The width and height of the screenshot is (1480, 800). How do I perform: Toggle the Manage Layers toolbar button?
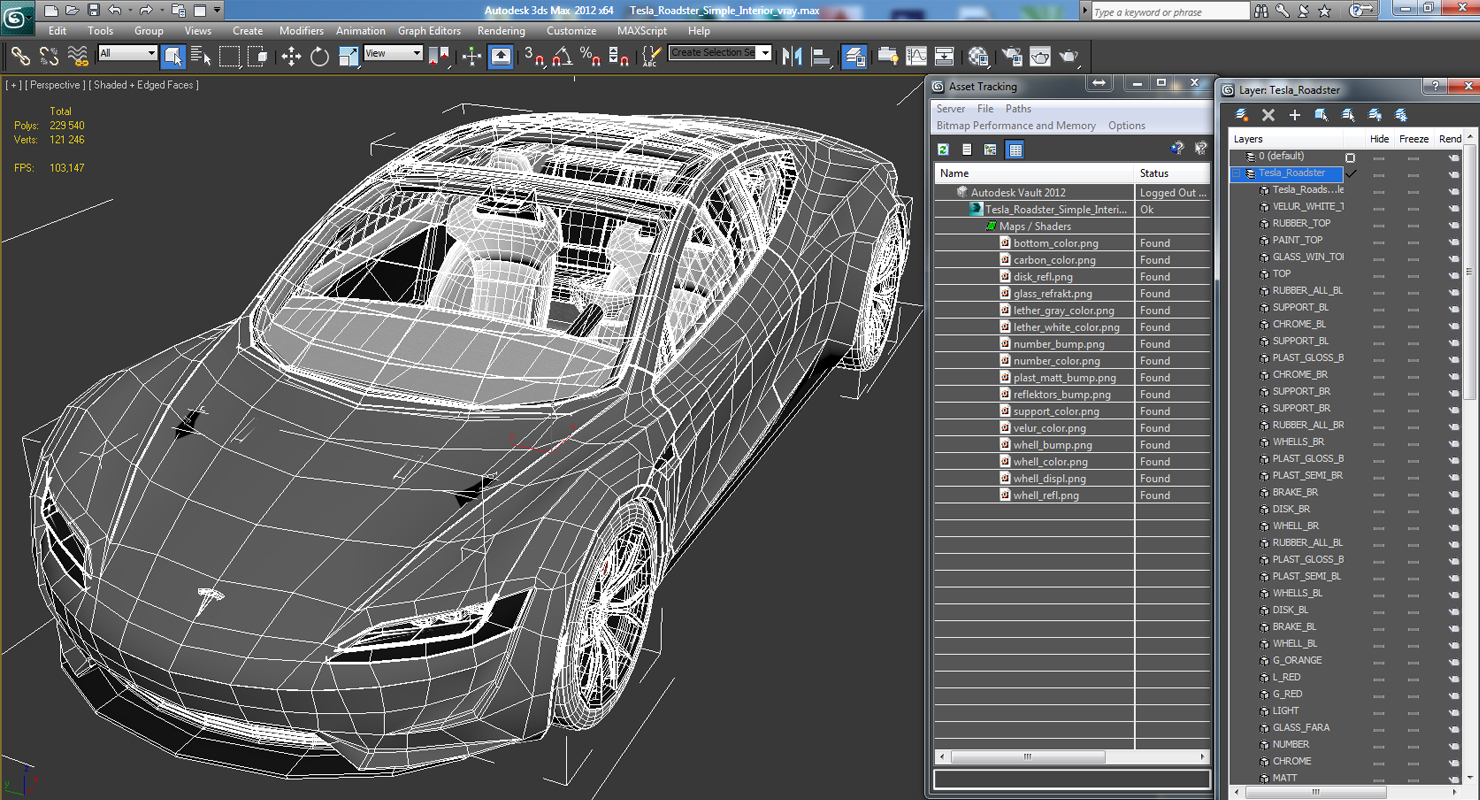click(854, 56)
